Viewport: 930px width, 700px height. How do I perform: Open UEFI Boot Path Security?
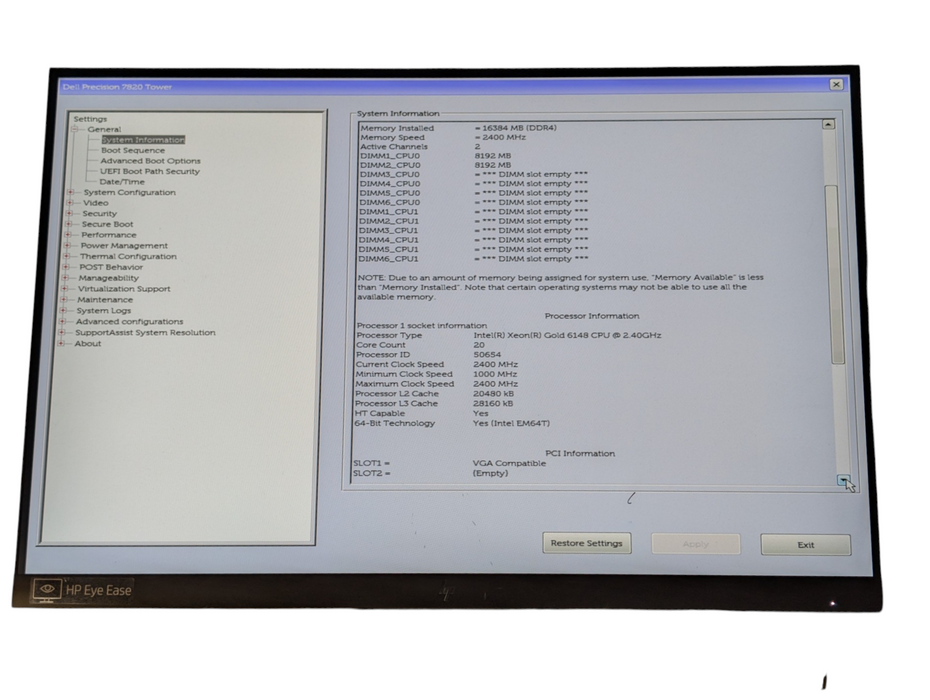pos(150,171)
